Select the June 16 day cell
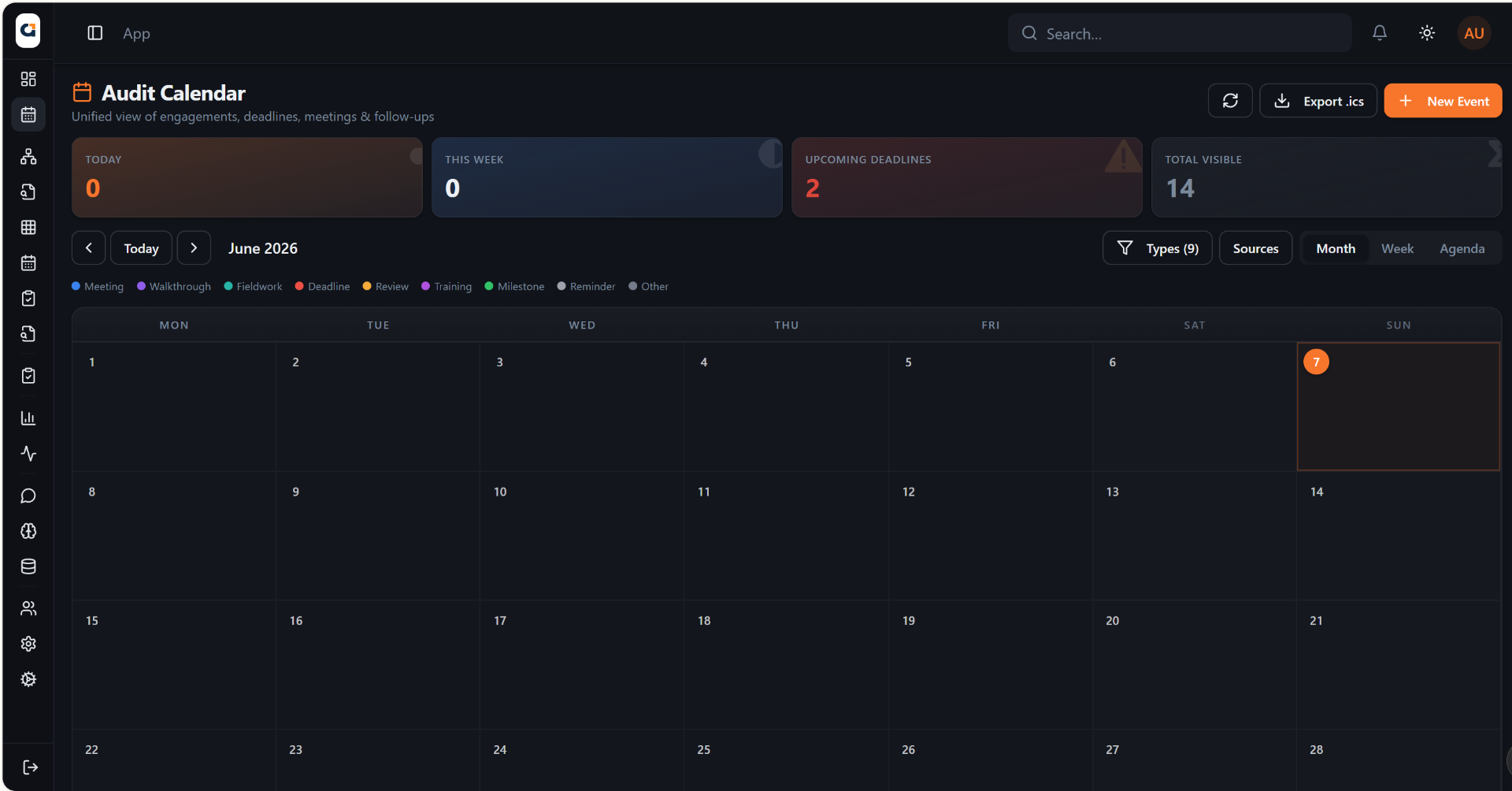Image resolution: width=1512 pixels, height=791 pixels. [x=378, y=665]
